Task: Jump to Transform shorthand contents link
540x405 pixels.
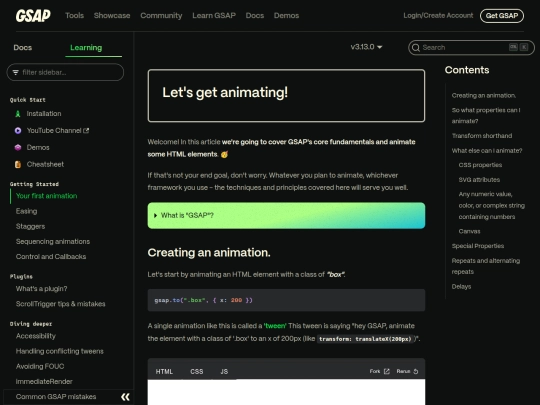Action: [482, 136]
